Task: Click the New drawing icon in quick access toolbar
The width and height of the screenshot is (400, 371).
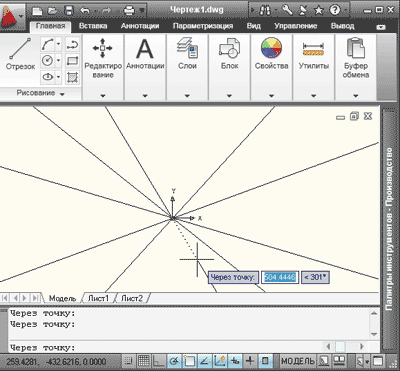Action: pos(37,11)
